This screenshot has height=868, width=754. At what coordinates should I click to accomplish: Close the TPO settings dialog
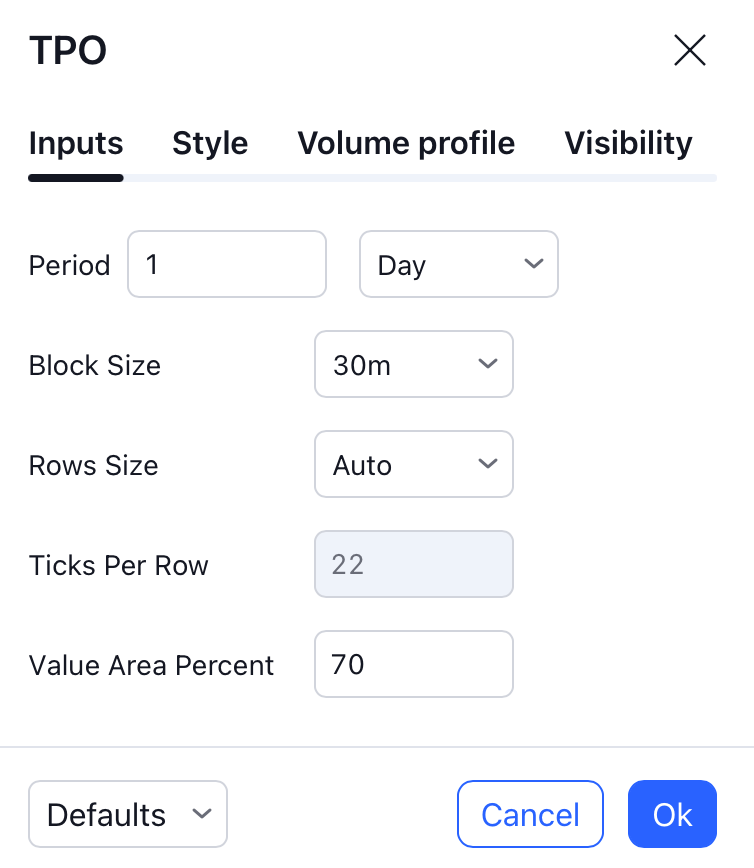pyautogui.click(x=689, y=50)
